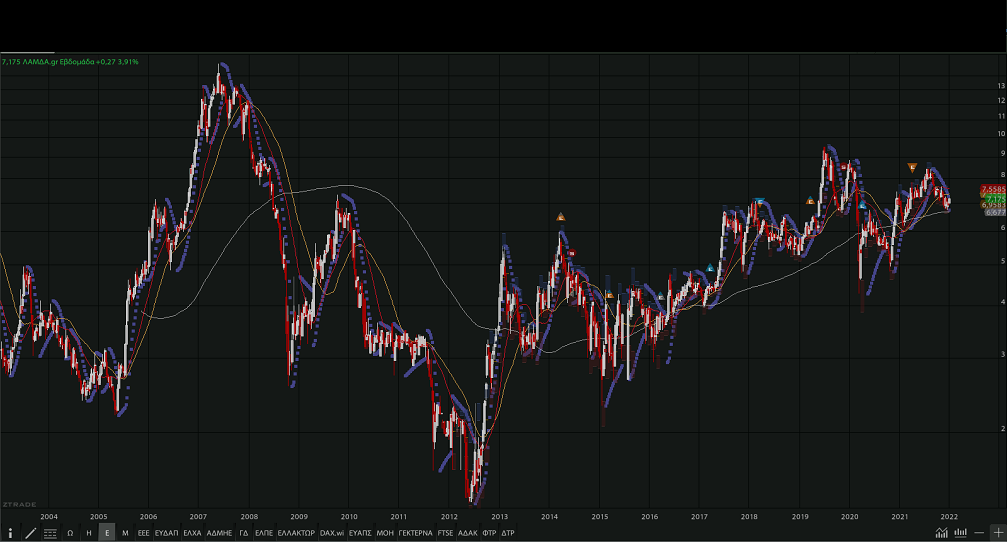Load the ΕΛΛΑΚΤΩΡ symbol chart

pos(296,533)
